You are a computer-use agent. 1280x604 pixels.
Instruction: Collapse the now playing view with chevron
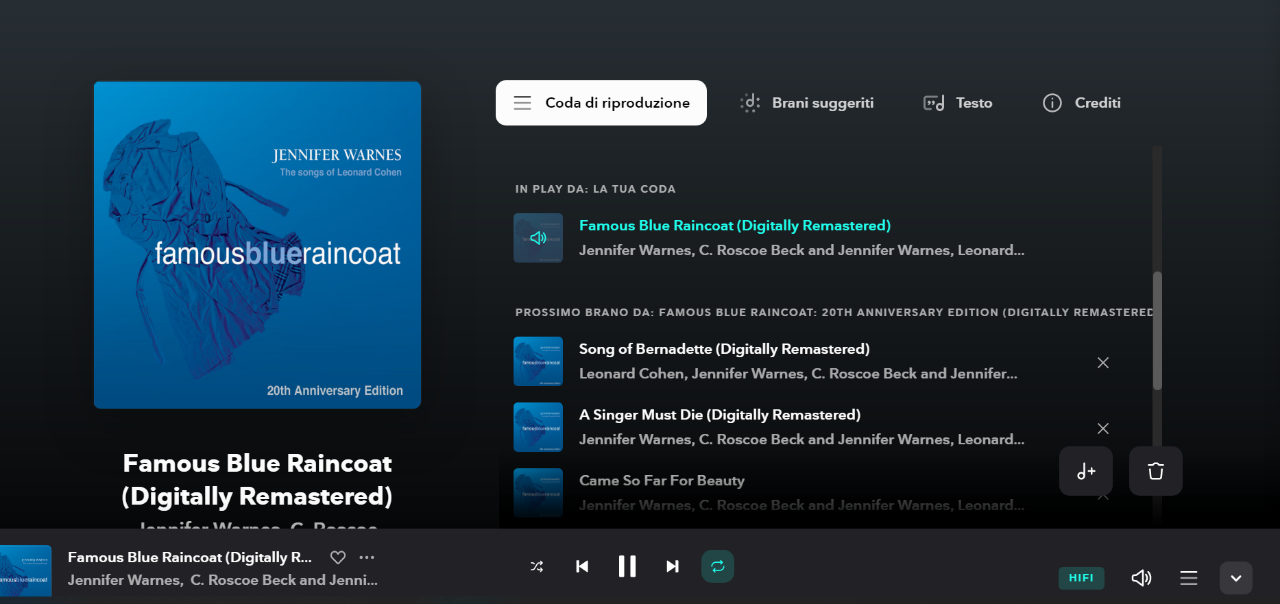tap(1236, 578)
